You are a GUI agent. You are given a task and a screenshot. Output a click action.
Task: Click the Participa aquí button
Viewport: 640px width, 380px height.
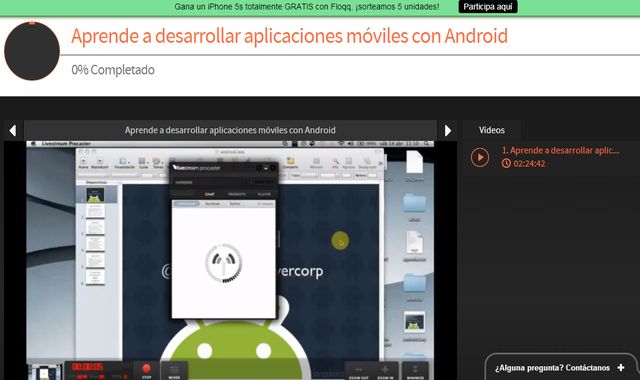point(488,7)
